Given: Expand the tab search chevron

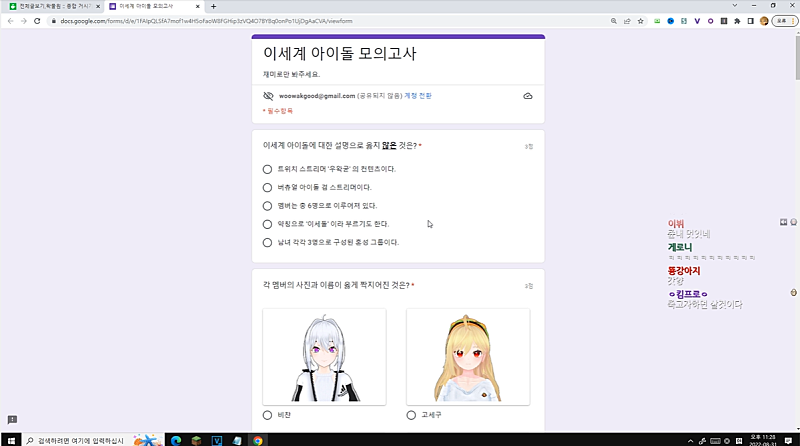Looking at the screenshot, I should (735, 6).
